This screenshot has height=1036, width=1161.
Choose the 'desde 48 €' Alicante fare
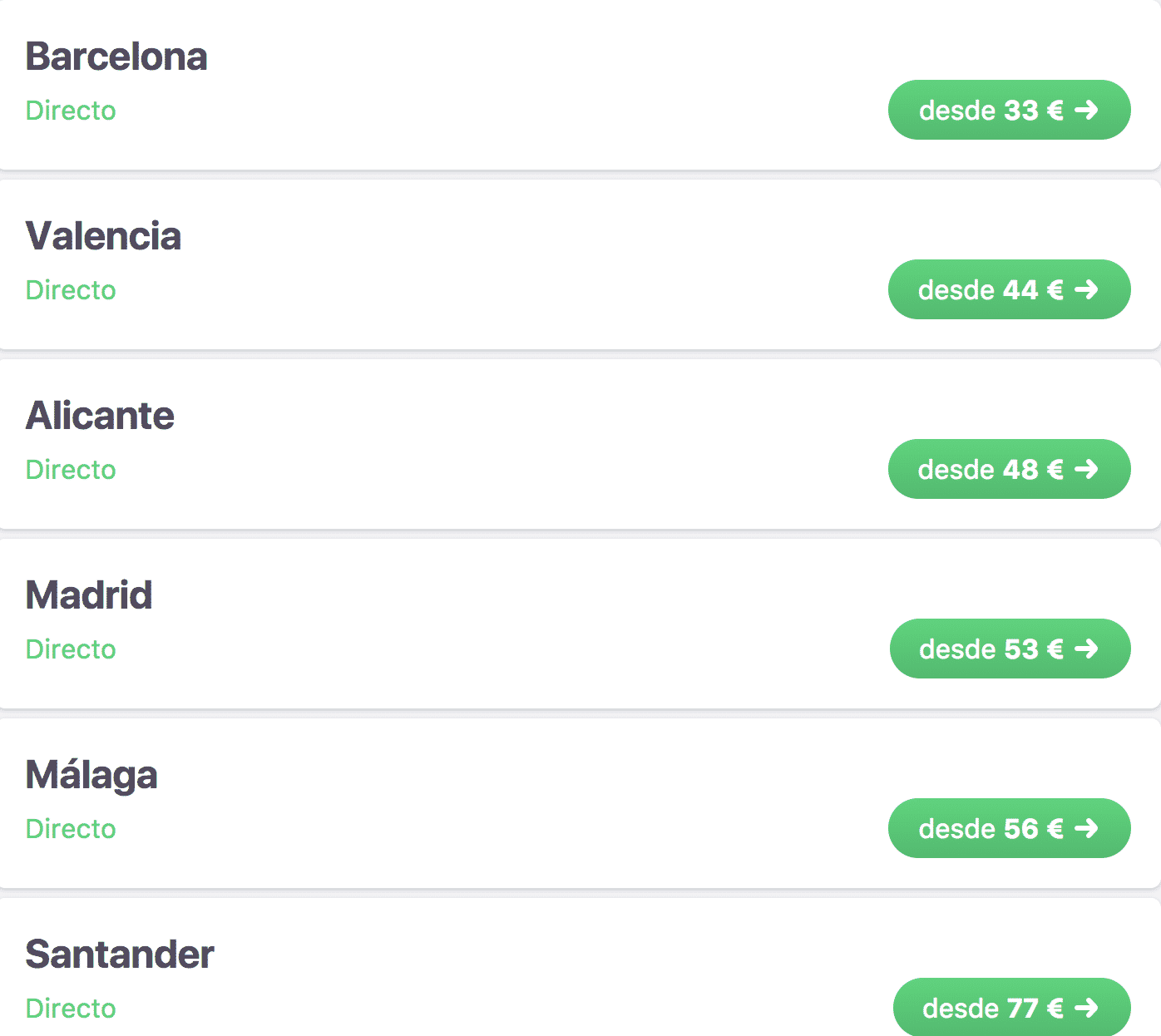coord(1010,469)
